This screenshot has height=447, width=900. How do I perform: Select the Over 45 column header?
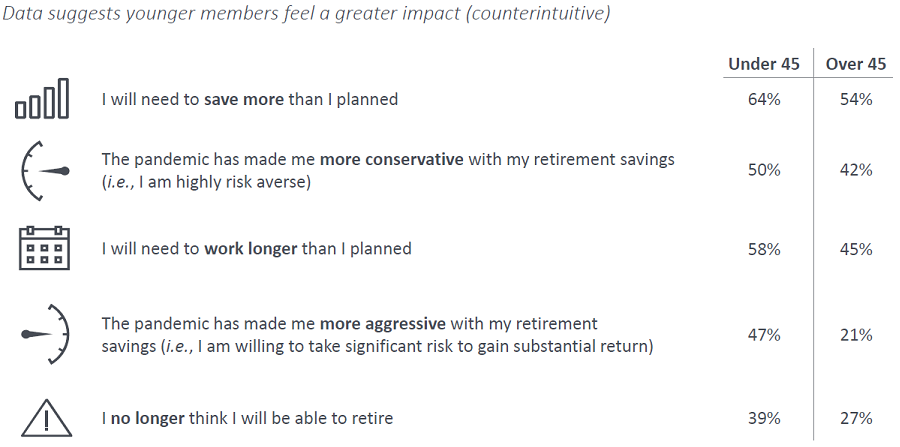tap(856, 64)
